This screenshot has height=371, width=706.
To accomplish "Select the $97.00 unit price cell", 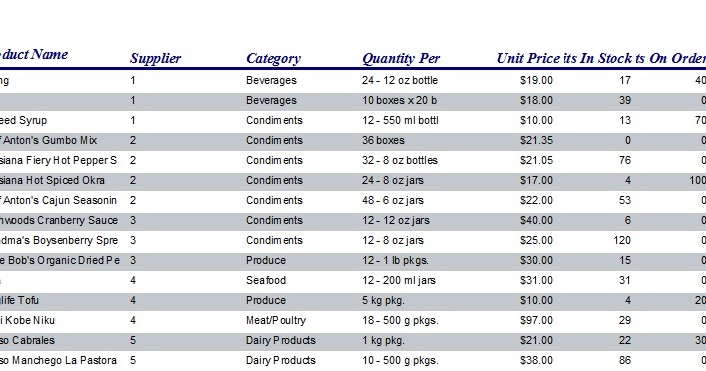I will 536,321.
